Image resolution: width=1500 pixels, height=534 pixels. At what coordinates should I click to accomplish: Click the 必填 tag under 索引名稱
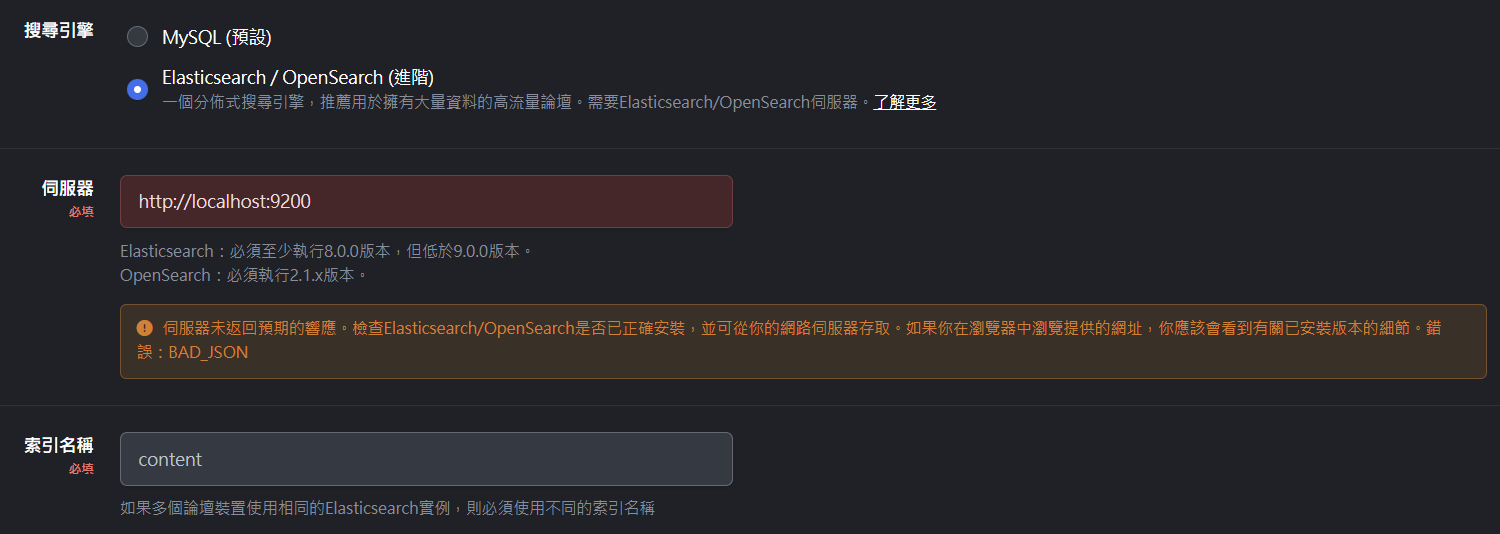(81, 469)
